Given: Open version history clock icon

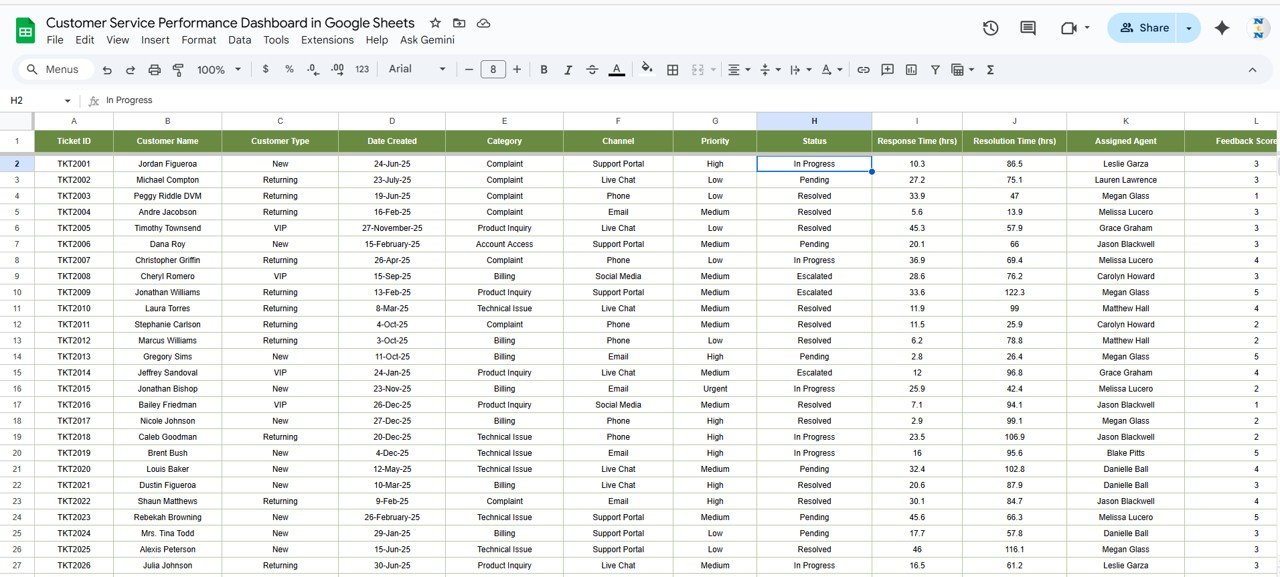Looking at the screenshot, I should [x=990, y=28].
